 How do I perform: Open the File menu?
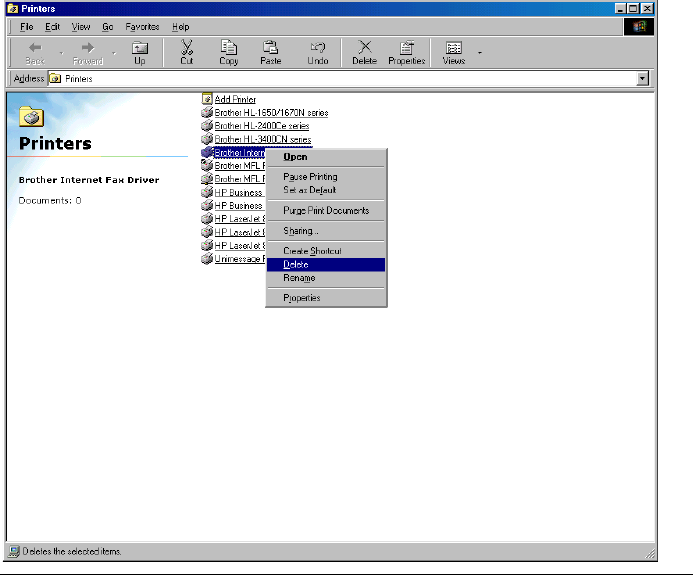coord(27,26)
